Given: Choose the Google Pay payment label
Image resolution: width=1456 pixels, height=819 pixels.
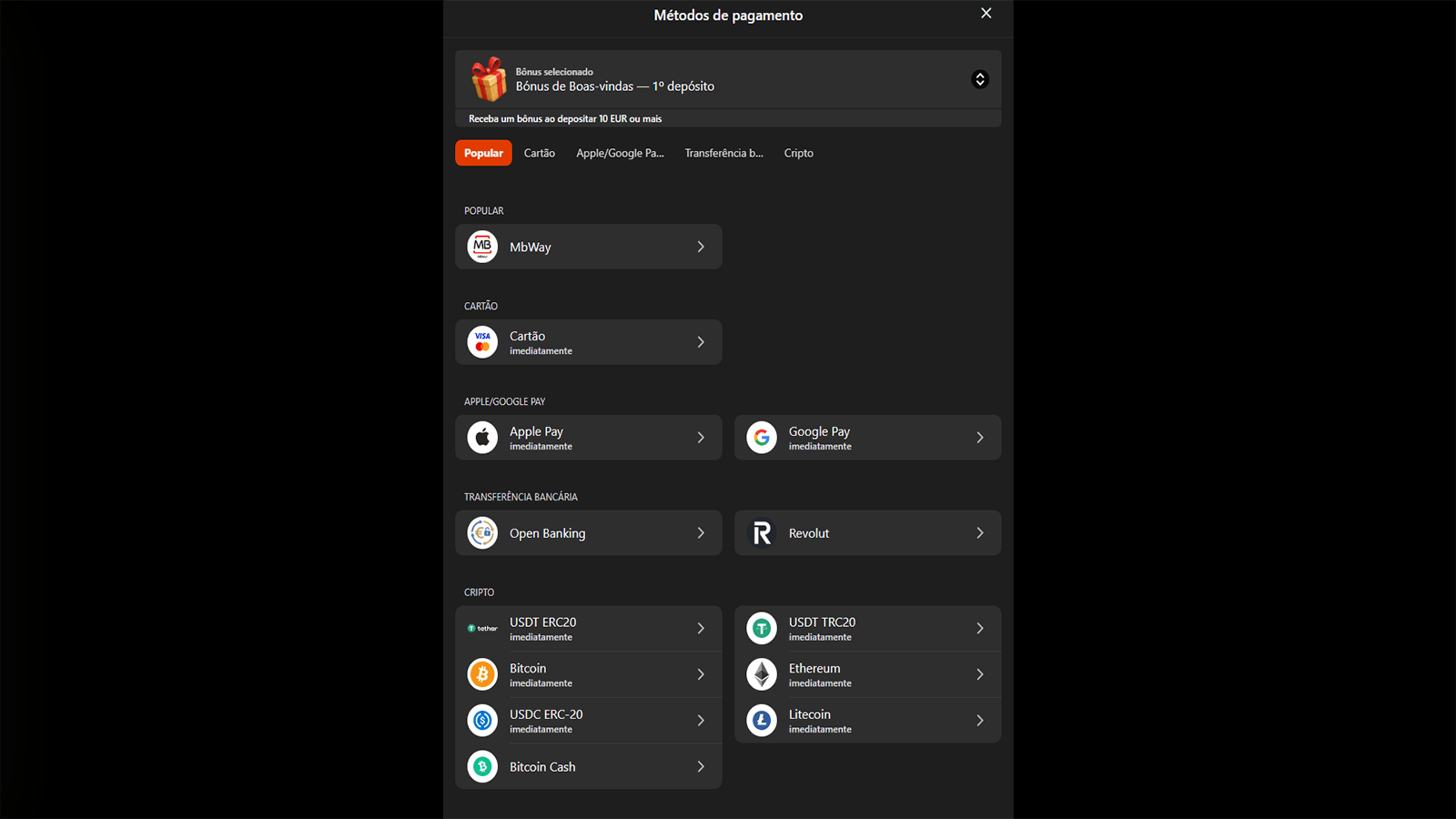Looking at the screenshot, I should point(819,432).
